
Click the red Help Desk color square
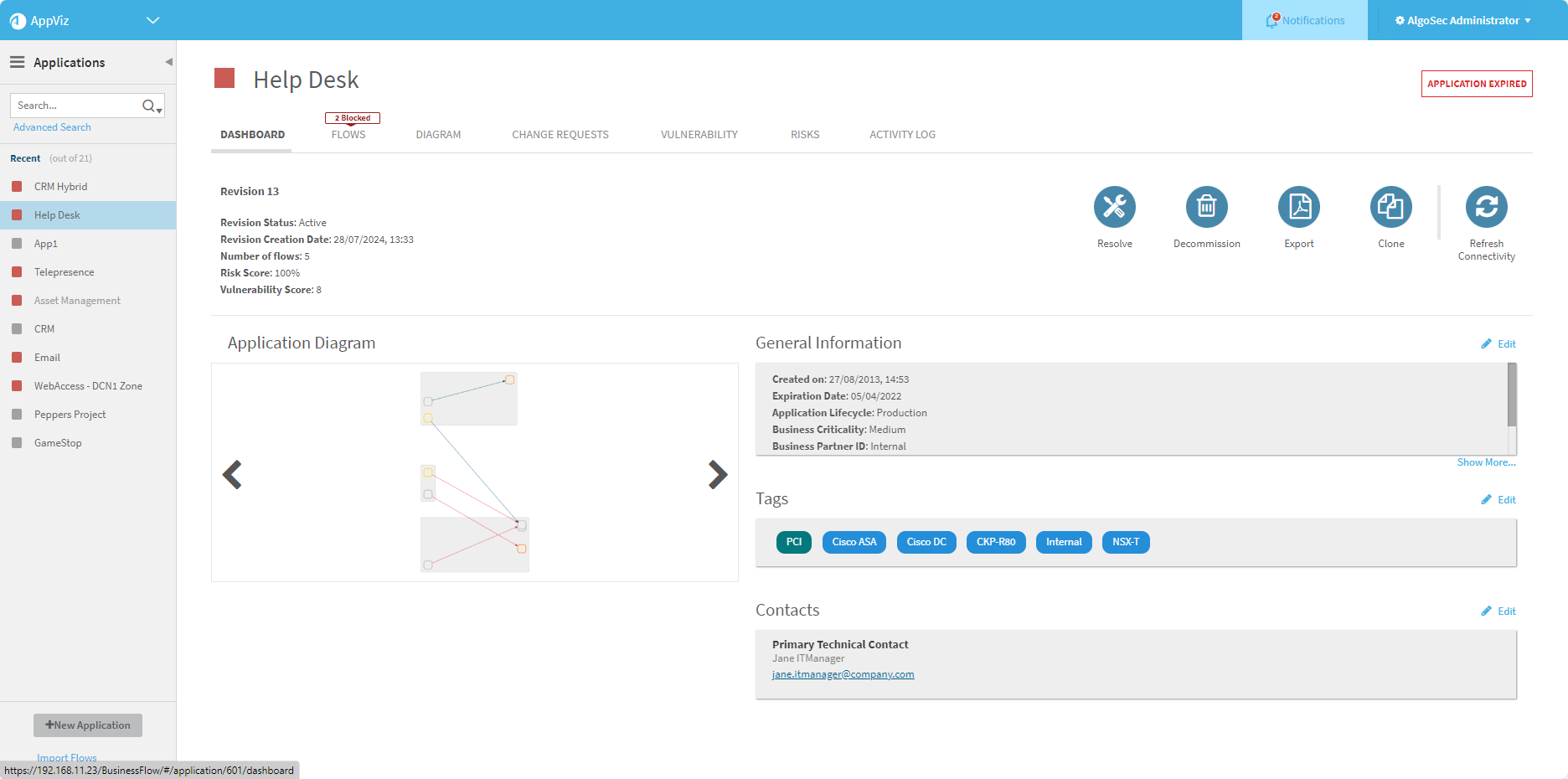tap(224, 78)
